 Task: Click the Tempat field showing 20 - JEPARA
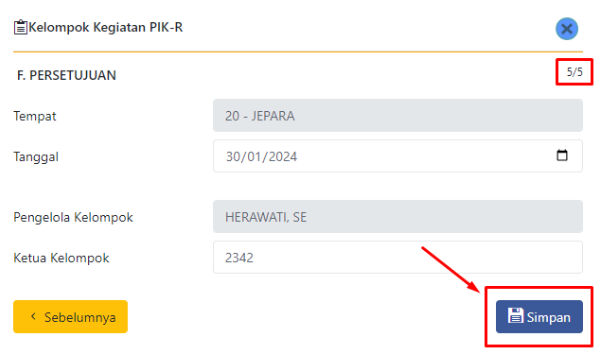pos(398,116)
